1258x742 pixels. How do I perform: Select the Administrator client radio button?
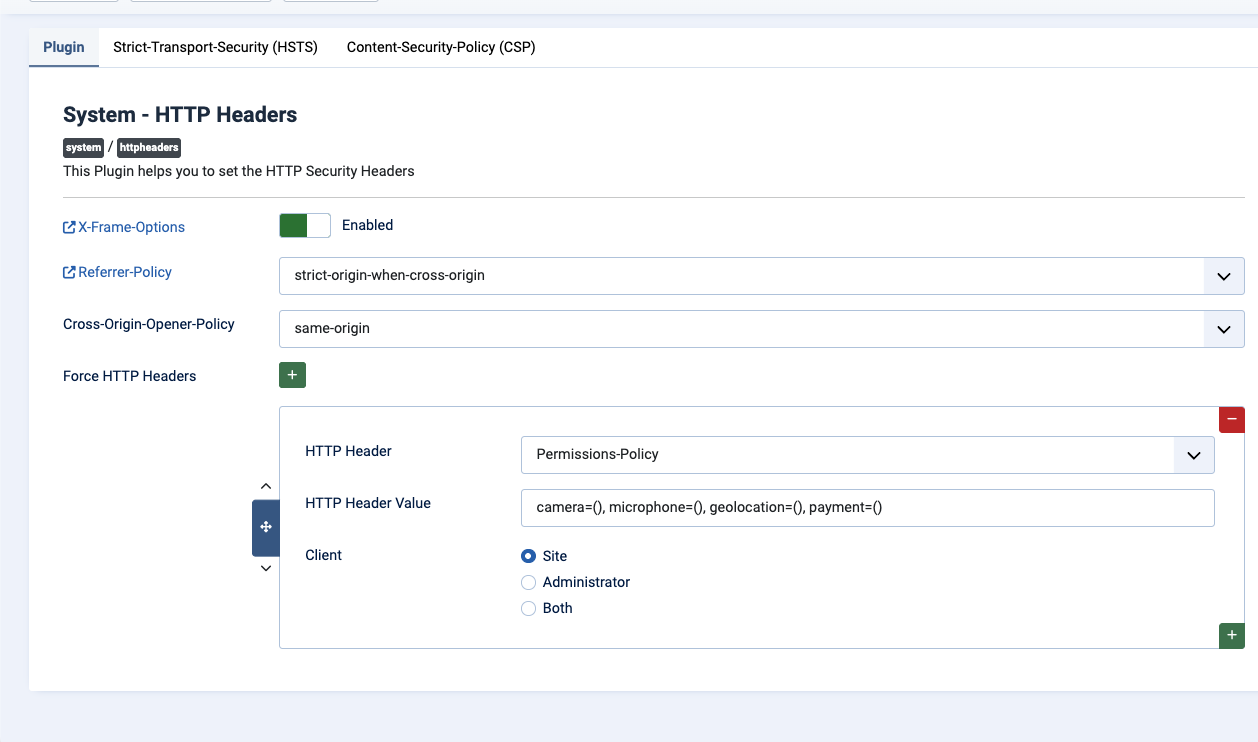[x=529, y=582]
